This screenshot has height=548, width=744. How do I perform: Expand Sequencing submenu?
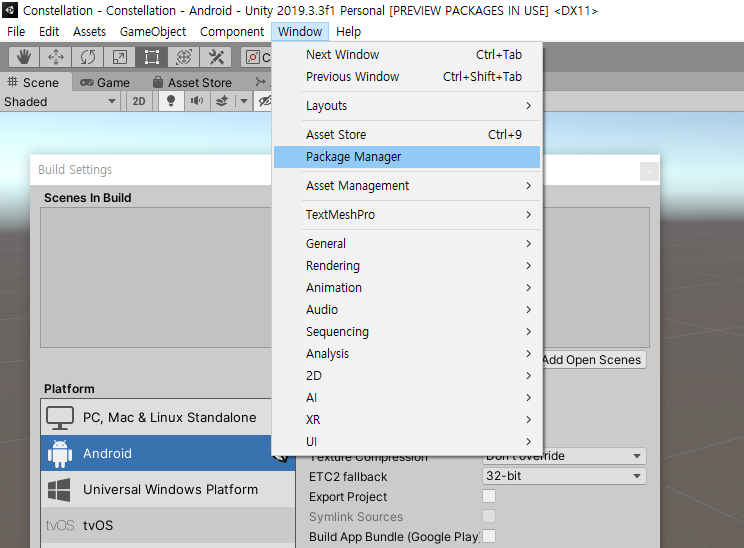tap(407, 332)
